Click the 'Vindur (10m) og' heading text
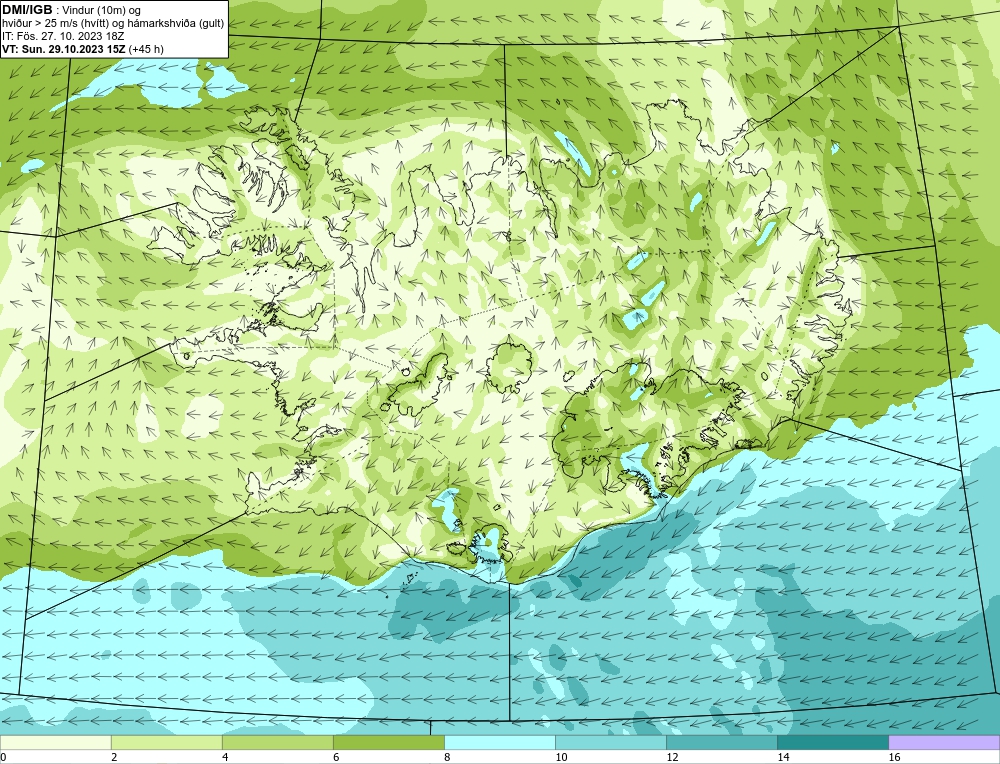This screenshot has width=1000, height=764. [x=101, y=10]
